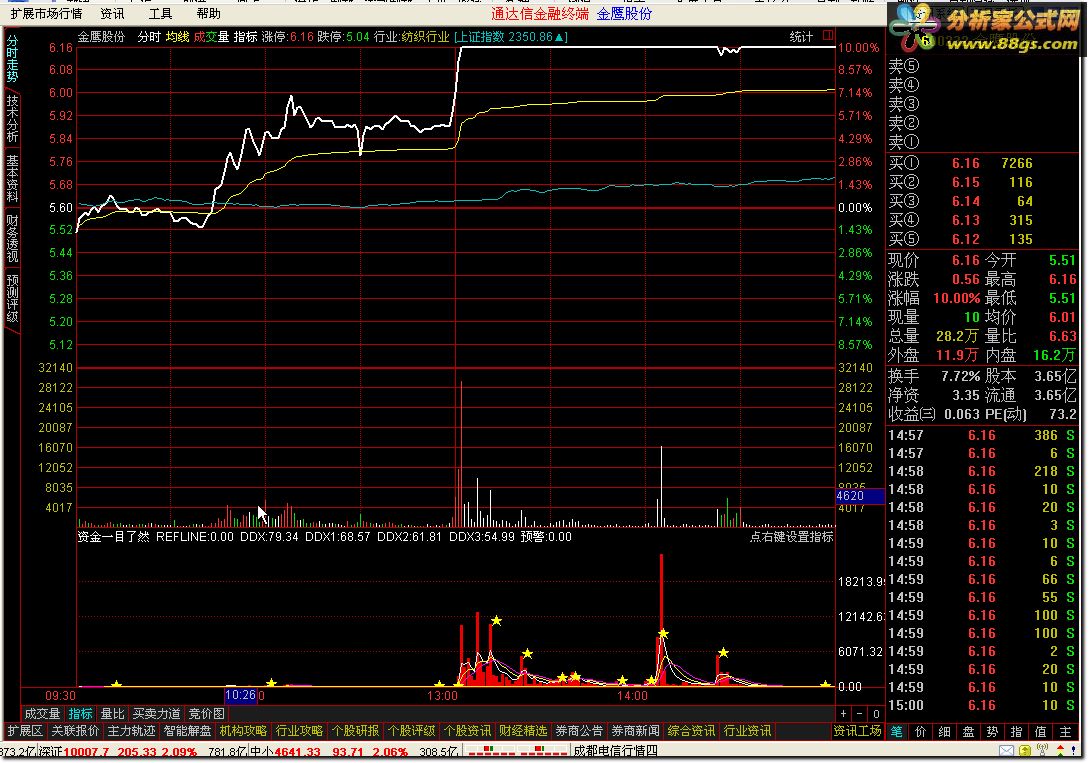The image size is (1089, 763).
Task: Open the 智能解盘 bottom tab
Action: (x=188, y=731)
